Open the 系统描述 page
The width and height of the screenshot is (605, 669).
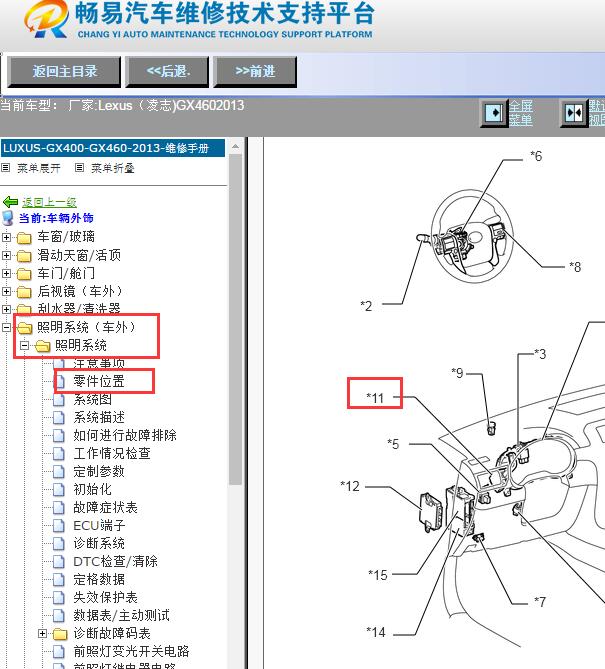[x=99, y=417]
